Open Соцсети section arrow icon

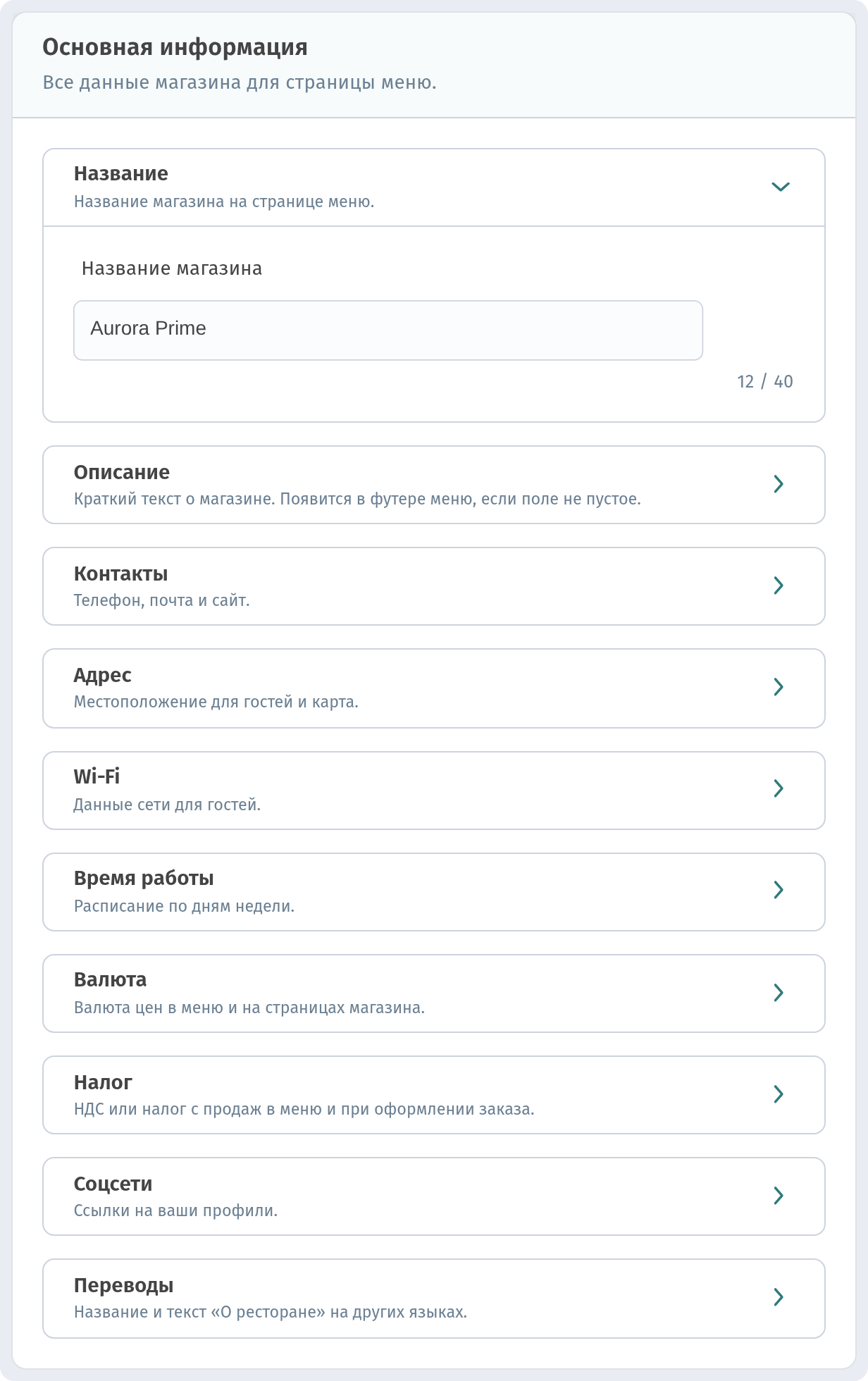(x=779, y=1196)
